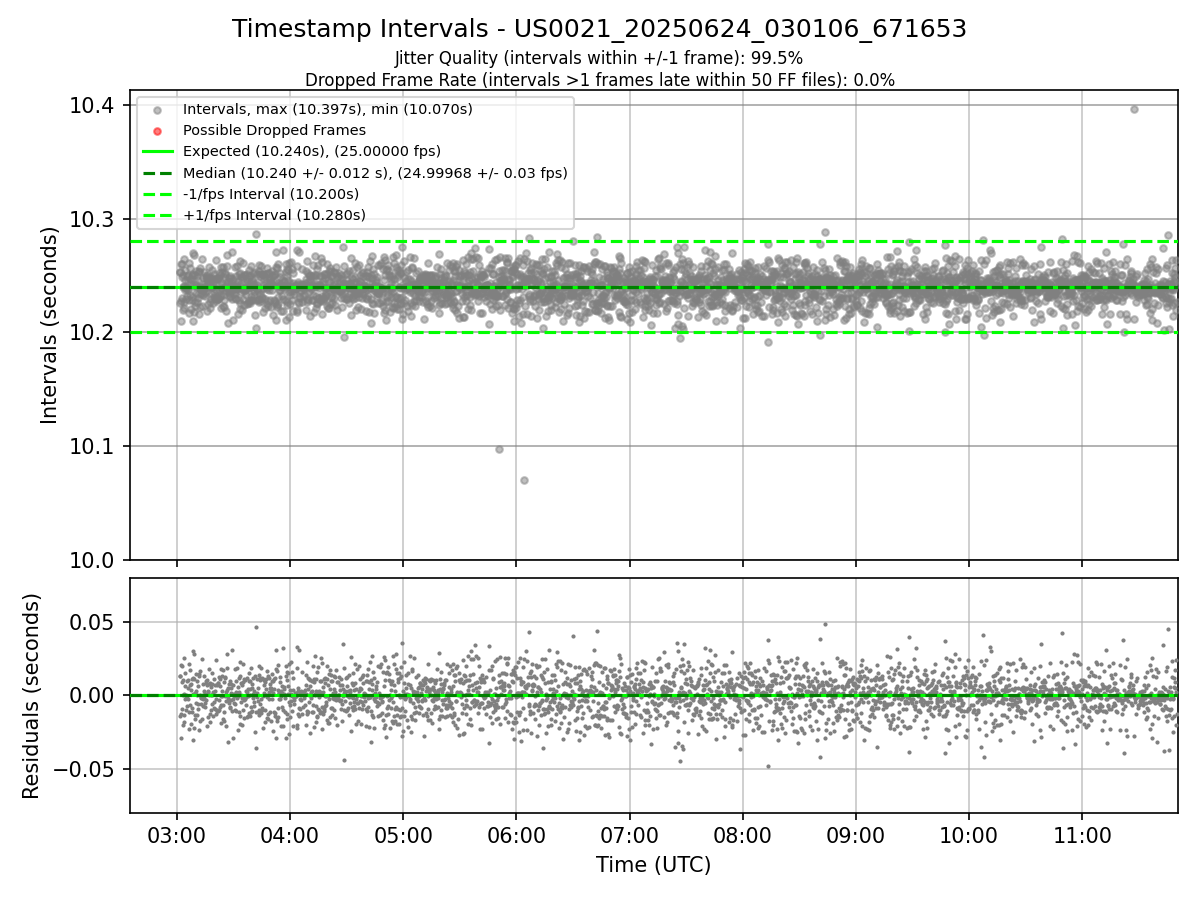Click the '07:00' x-axis tick label
The width and height of the screenshot is (1200, 900).
coord(630,834)
